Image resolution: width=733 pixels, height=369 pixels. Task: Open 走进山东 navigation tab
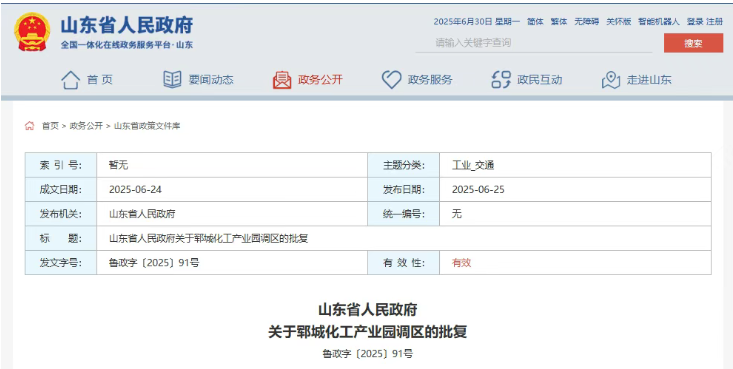point(649,80)
